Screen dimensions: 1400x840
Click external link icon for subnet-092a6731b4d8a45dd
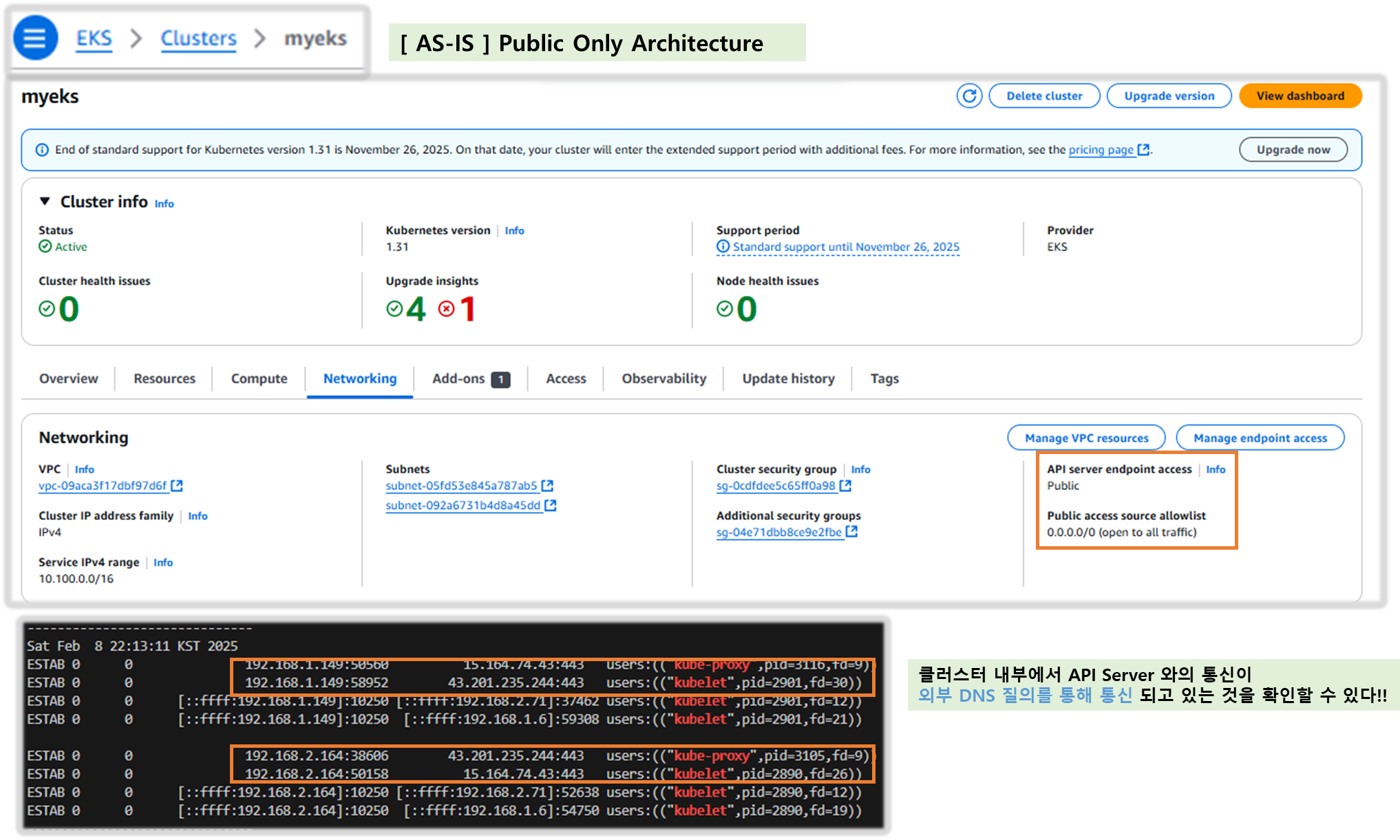click(551, 505)
